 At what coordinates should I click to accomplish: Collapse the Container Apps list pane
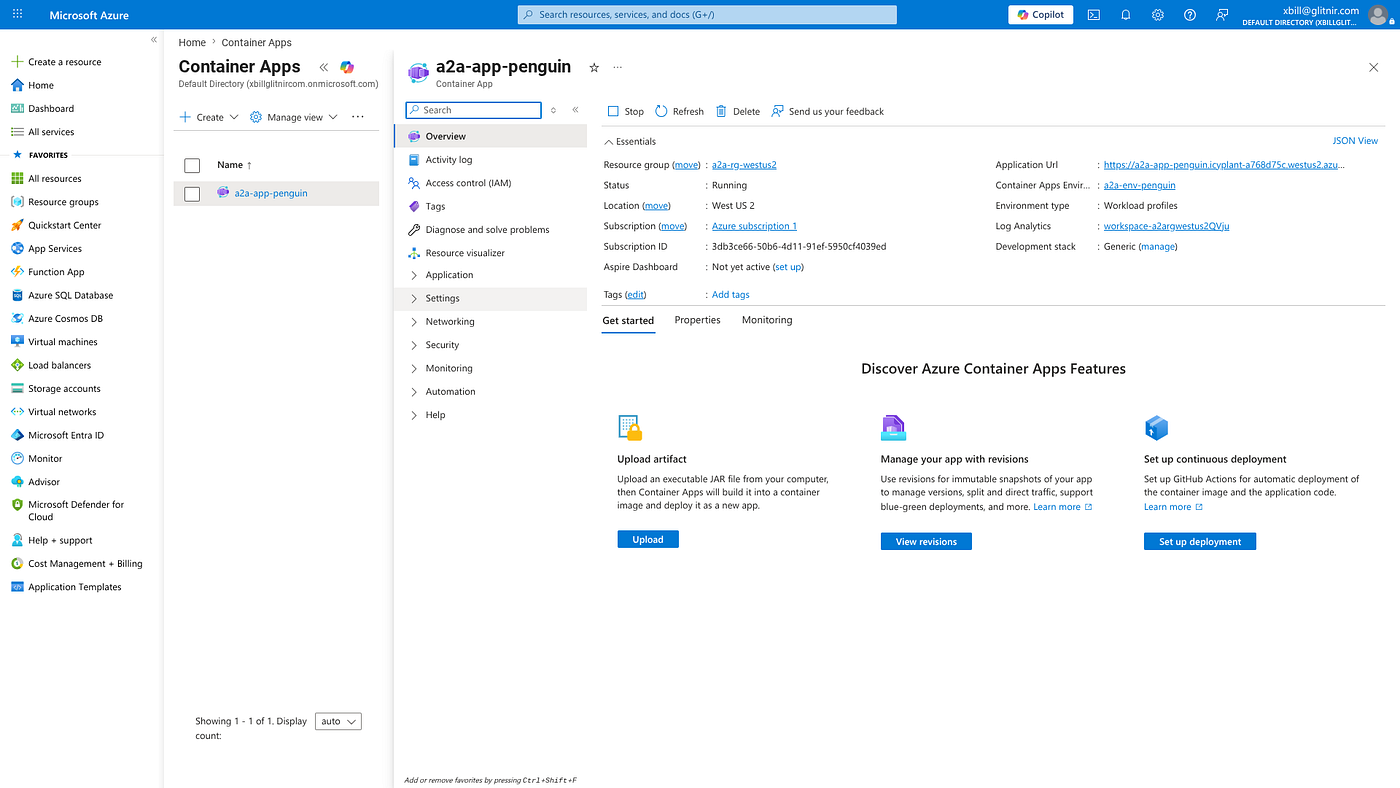(324, 67)
